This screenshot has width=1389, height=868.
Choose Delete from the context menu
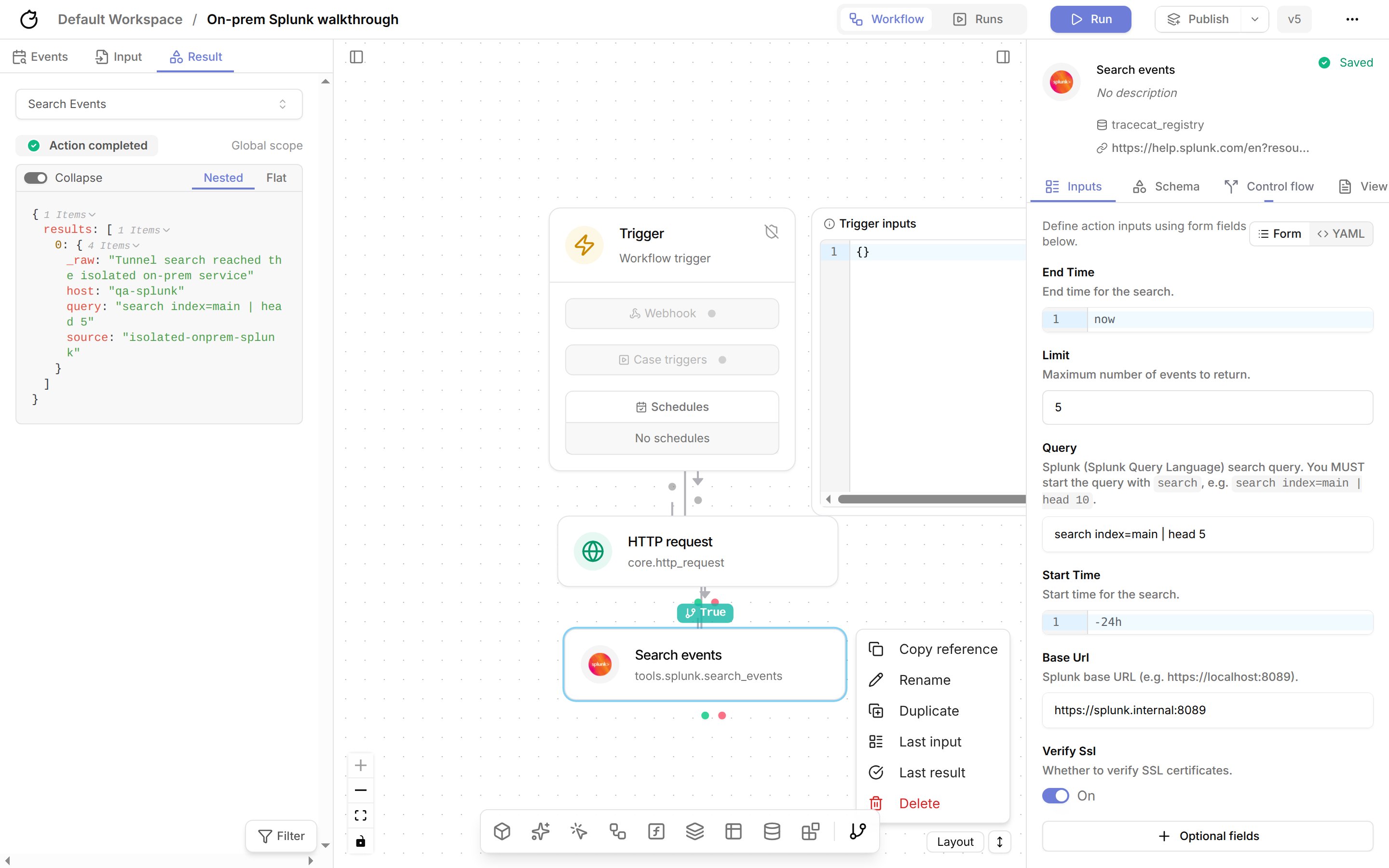933,803
